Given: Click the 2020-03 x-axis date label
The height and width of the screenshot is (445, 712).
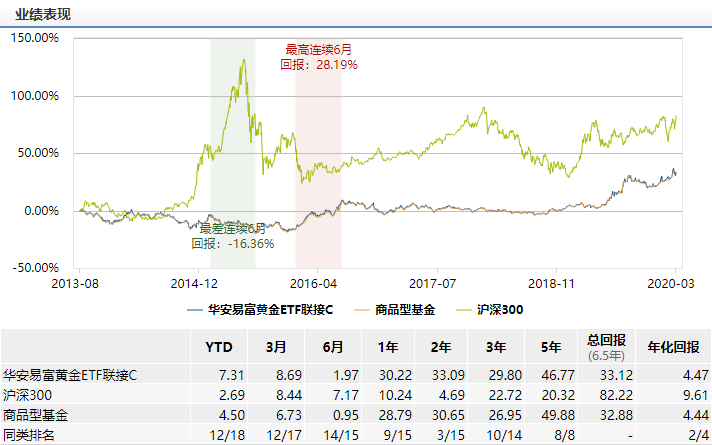Looking at the screenshot, I should (671, 284).
